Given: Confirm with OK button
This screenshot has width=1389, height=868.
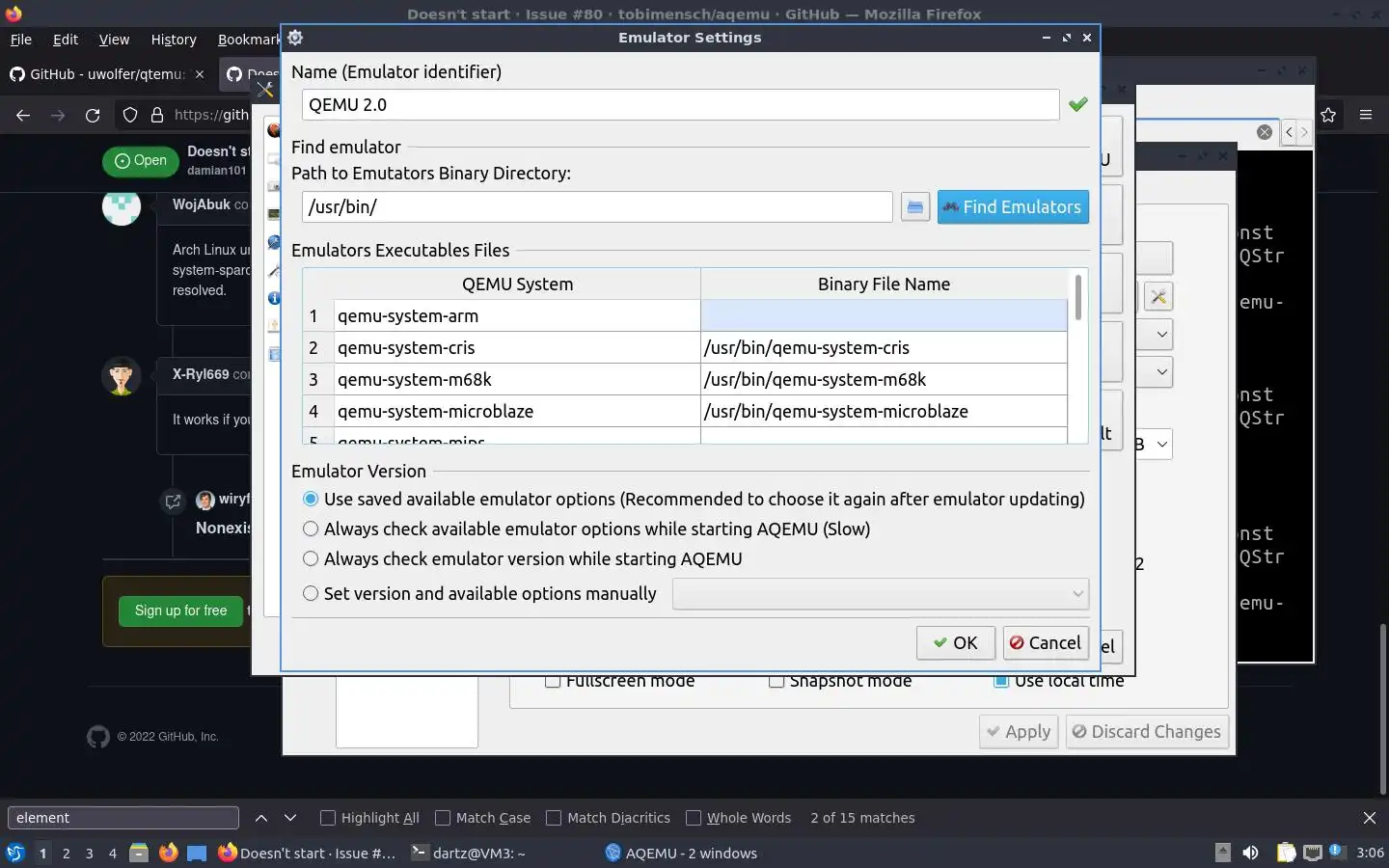Looking at the screenshot, I should tap(956, 643).
